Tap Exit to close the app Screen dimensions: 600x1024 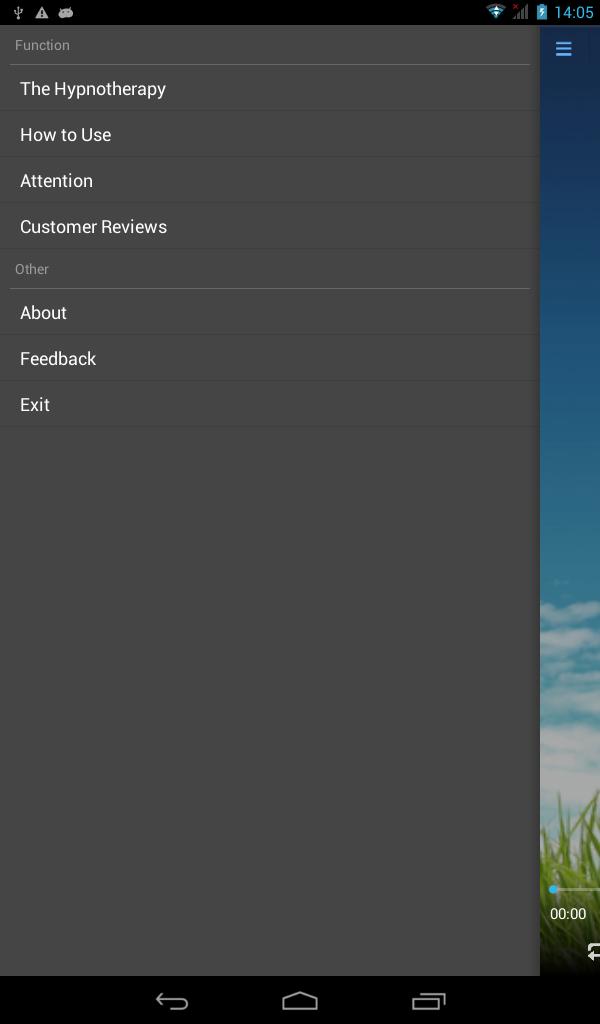tap(270, 404)
